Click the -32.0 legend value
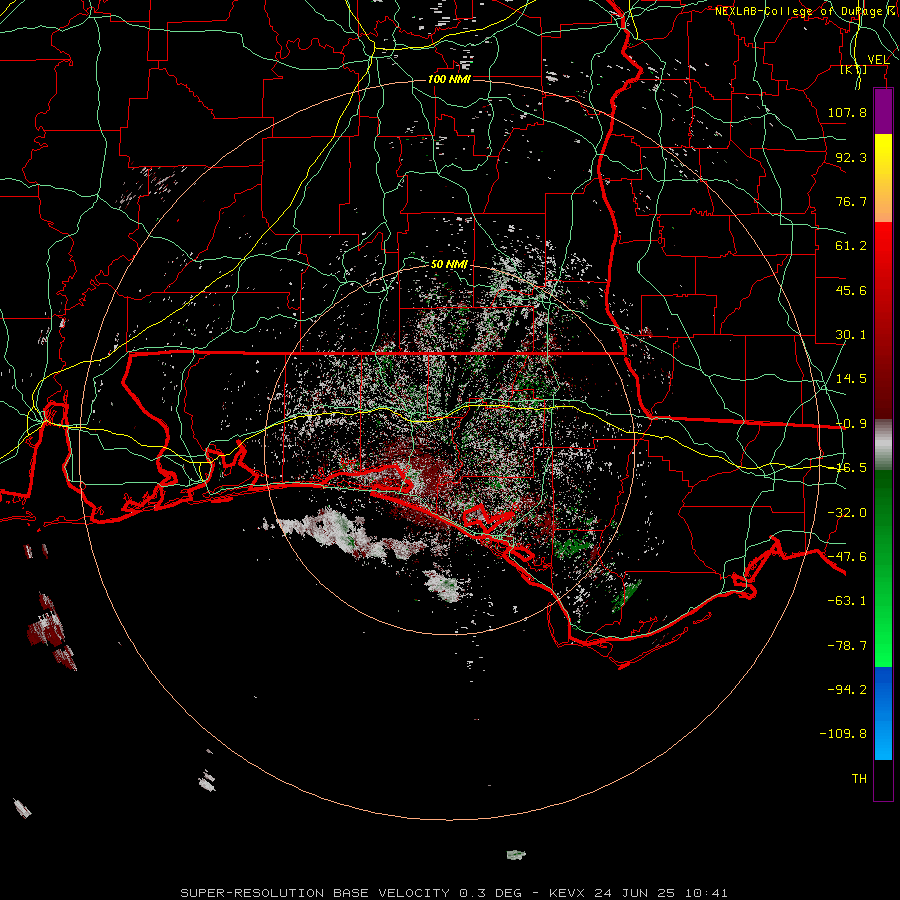This screenshot has width=900, height=900. 847,513
